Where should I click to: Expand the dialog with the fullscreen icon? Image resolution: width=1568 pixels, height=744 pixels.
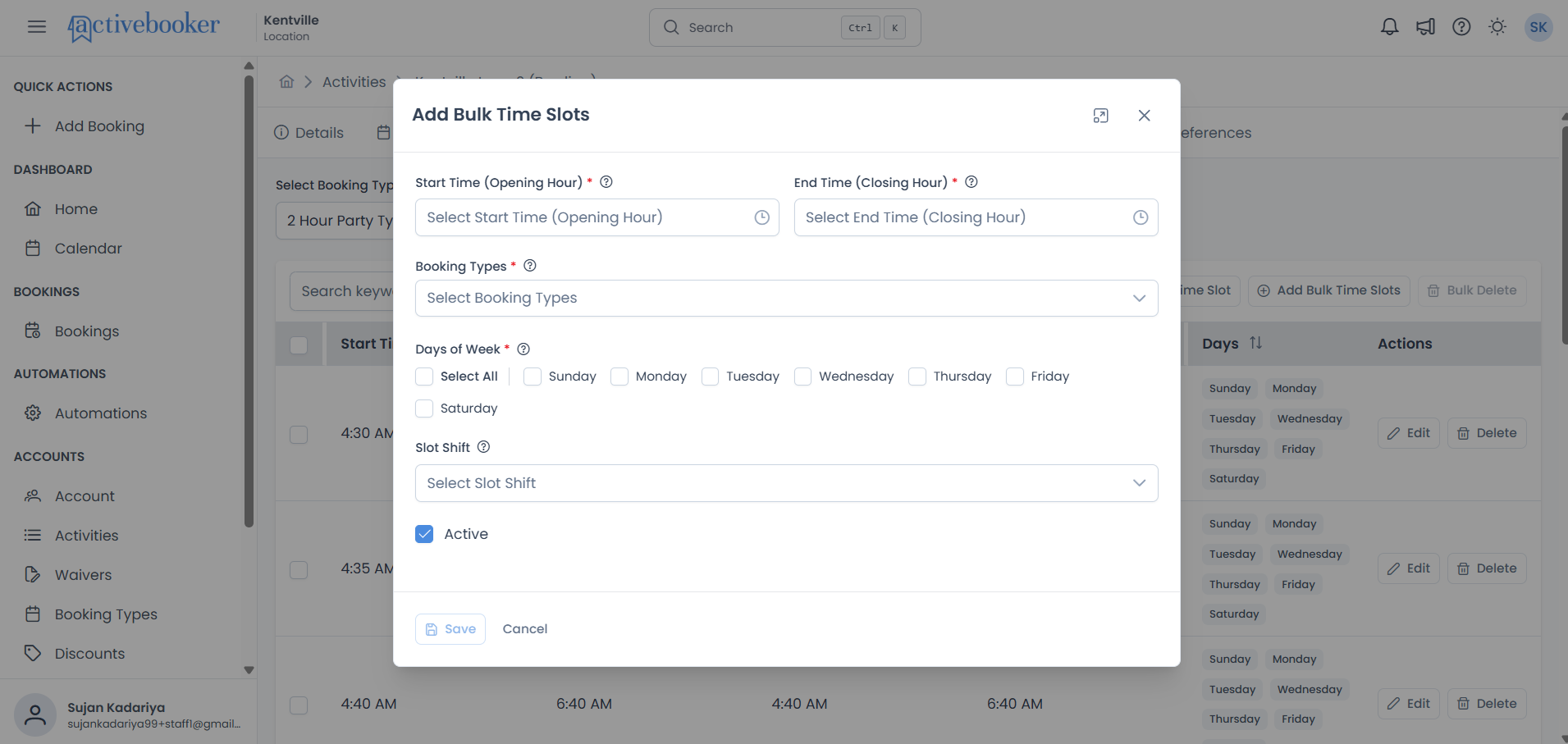[1101, 116]
